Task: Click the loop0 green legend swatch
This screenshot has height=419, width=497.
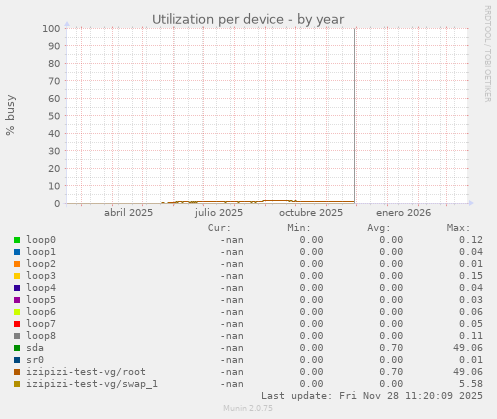Action: (x=17, y=240)
